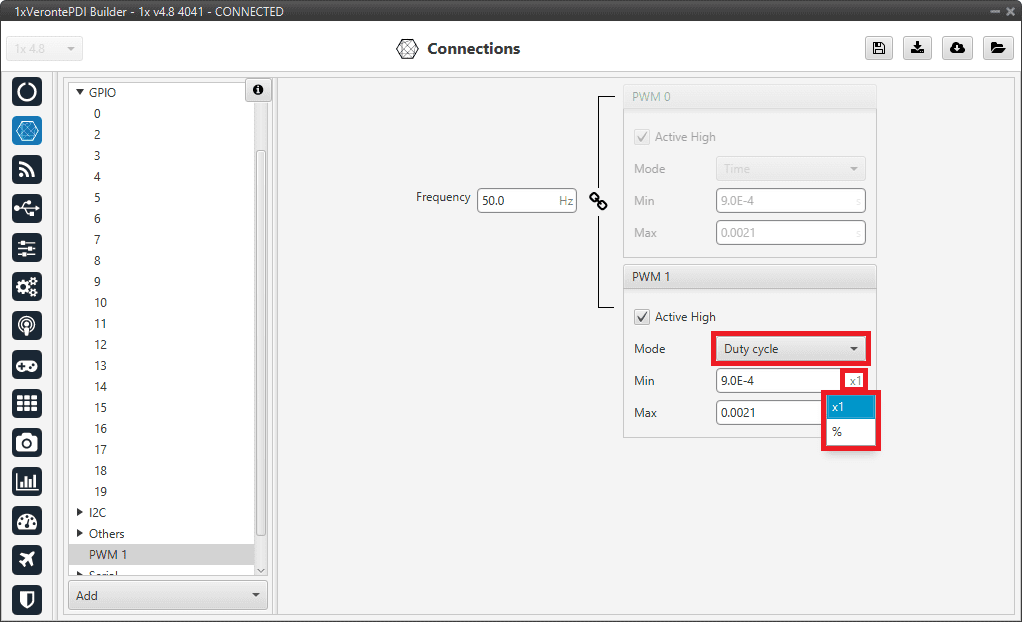Viewport: 1022px width, 622px height.
Task: Click the download to disk icon
Action: click(917, 49)
